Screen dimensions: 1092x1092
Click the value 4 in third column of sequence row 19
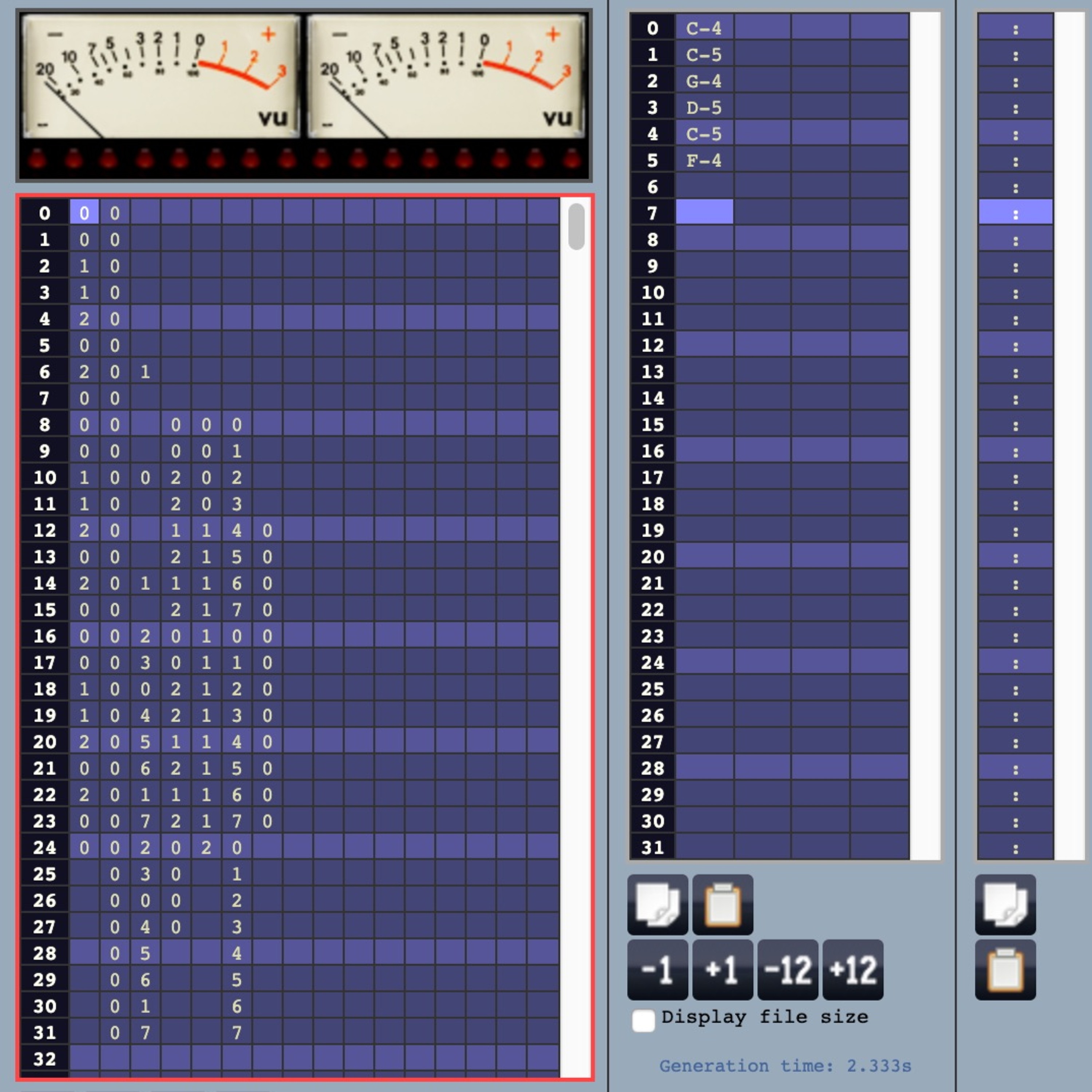click(145, 715)
